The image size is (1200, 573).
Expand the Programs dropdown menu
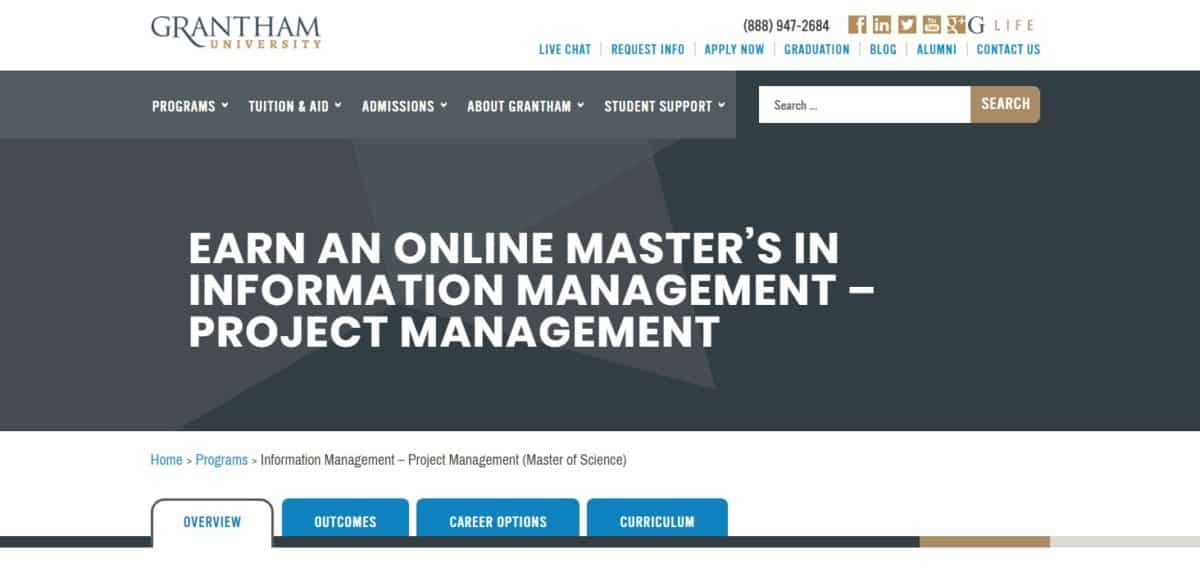click(x=190, y=106)
